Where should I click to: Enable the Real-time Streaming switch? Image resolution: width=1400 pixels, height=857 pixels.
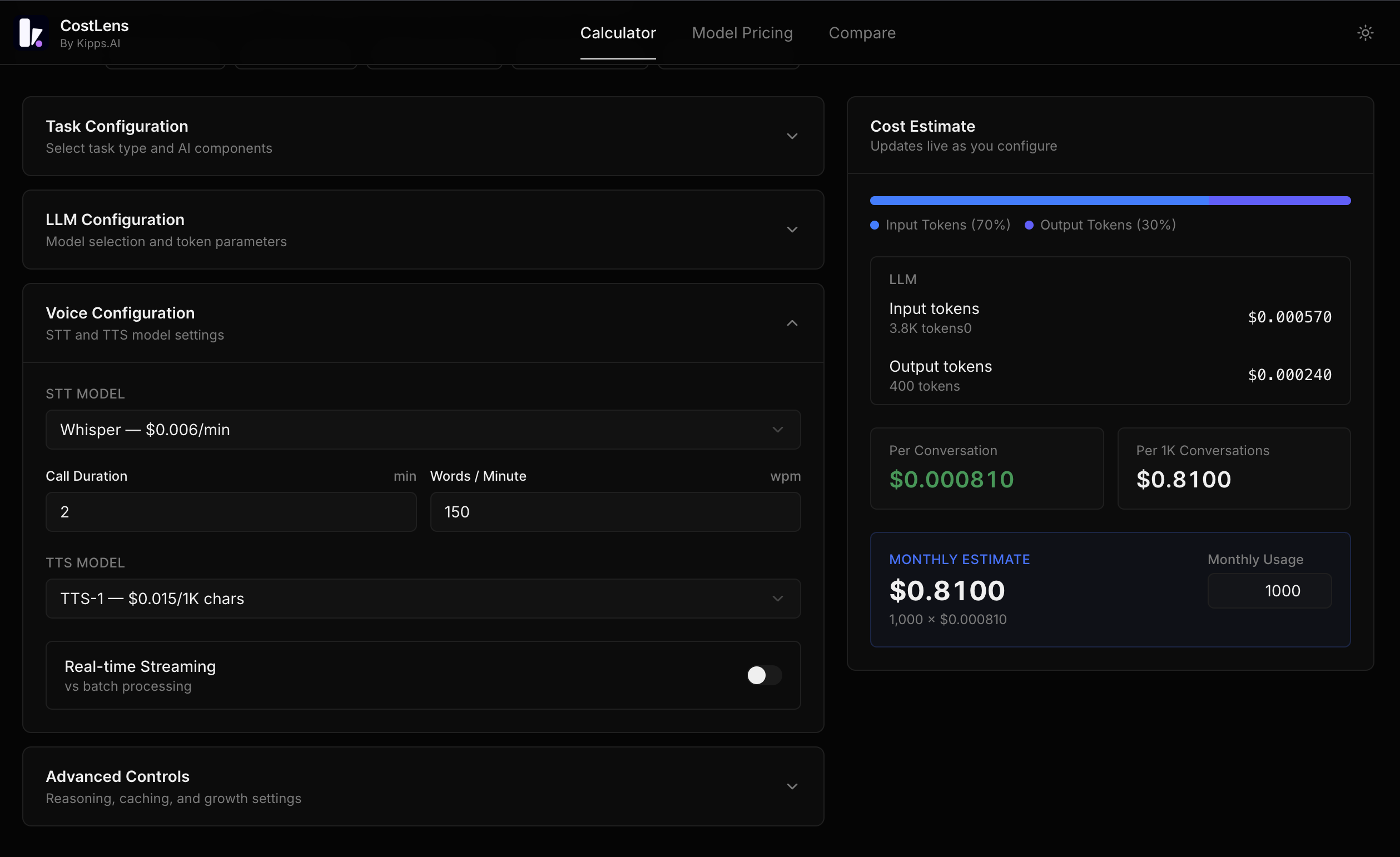coord(763,675)
